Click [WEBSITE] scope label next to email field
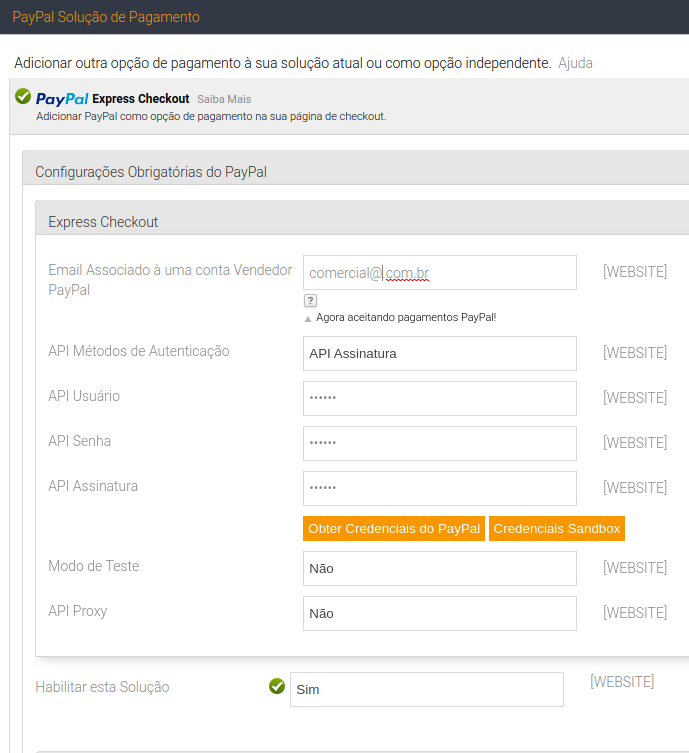 [635, 272]
